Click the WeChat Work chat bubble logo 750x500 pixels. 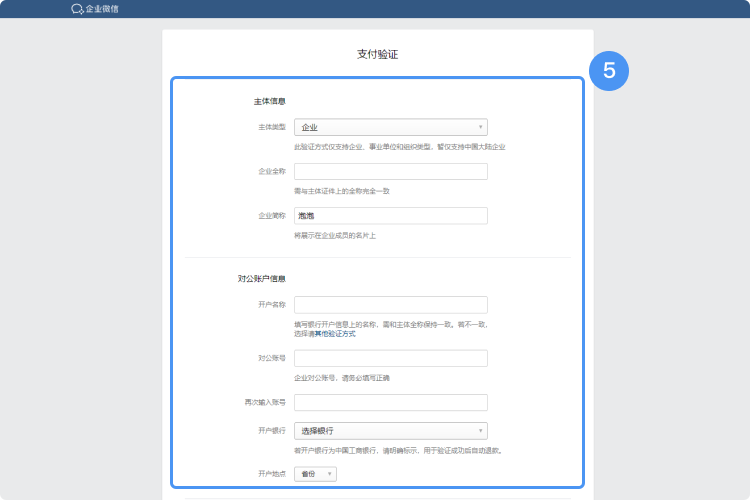coord(77,9)
